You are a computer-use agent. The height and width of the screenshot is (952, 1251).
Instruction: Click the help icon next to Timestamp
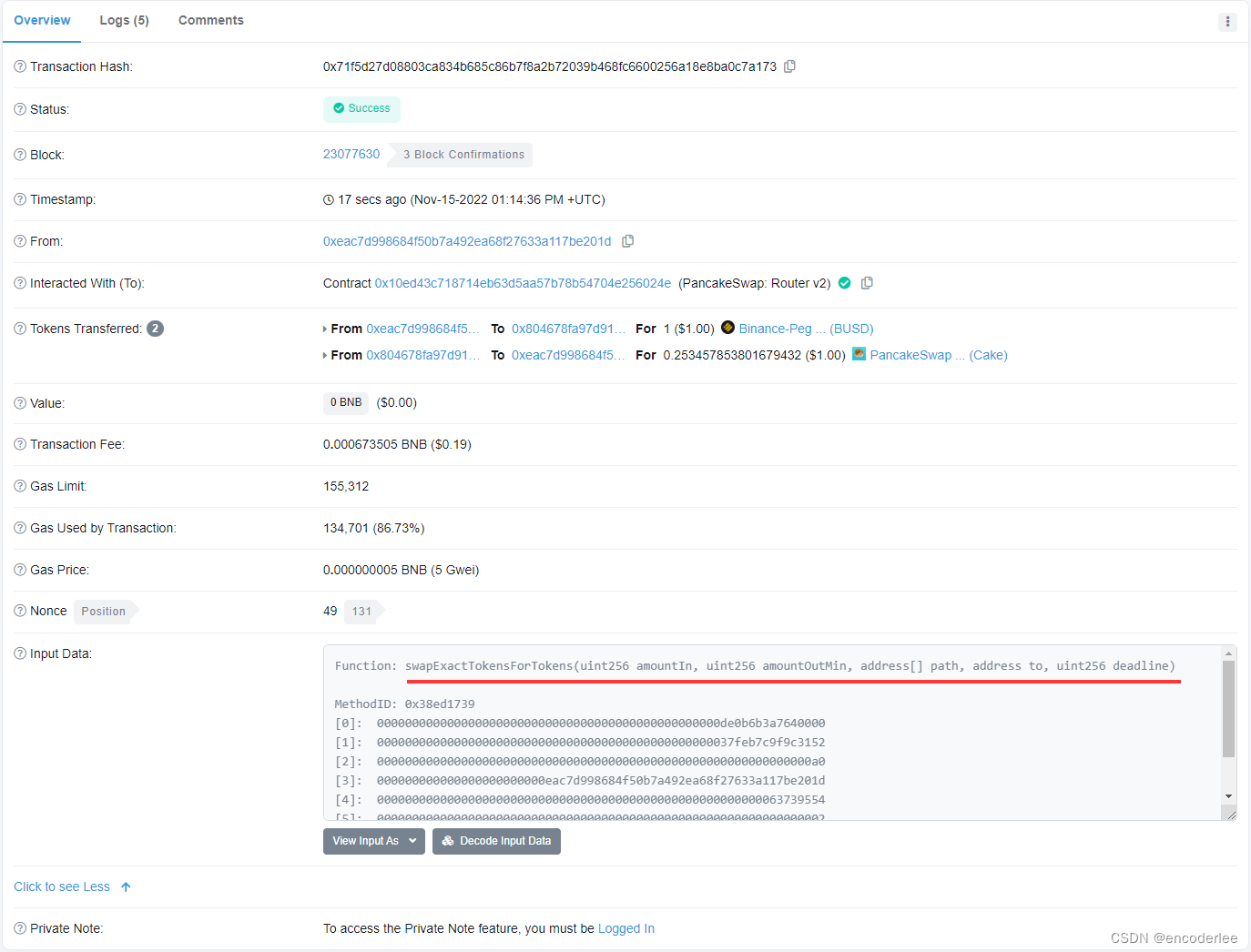pyautogui.click(x=20, y=199)
